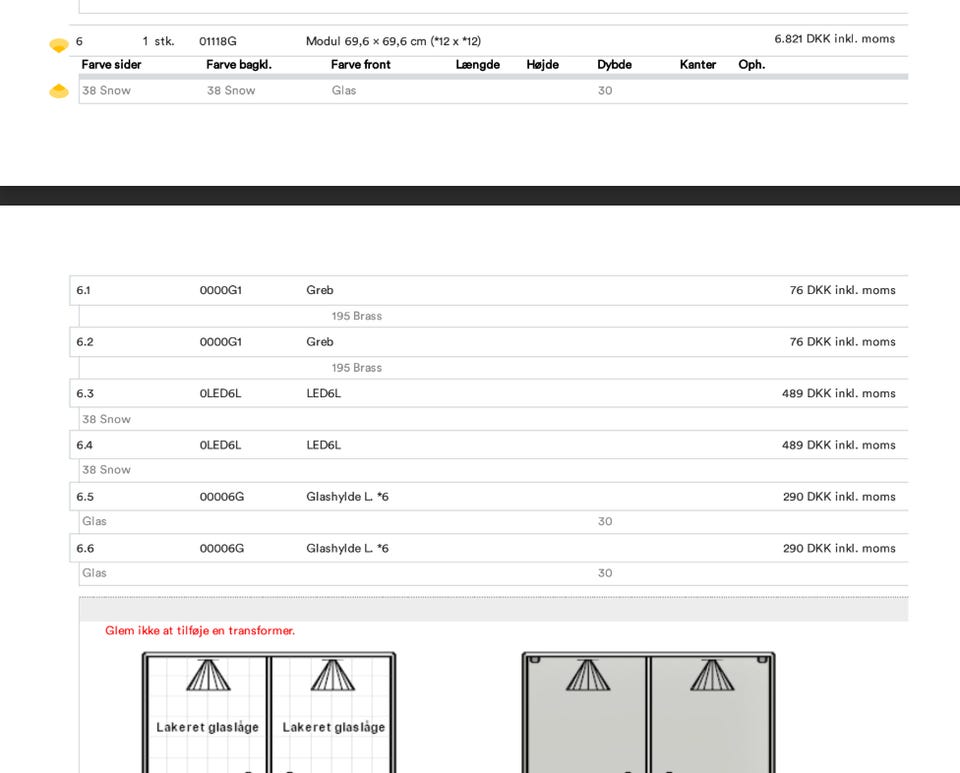
Task: Select 489 DKK price in row 6.4
Action: 839,445
